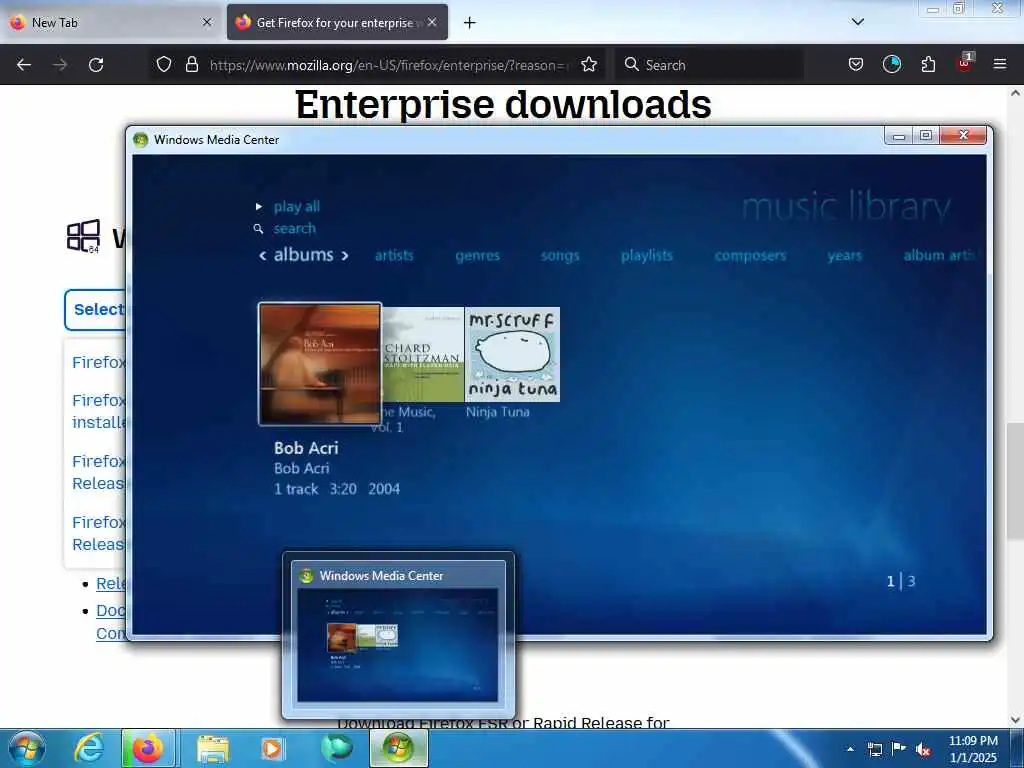1024x768 pixels.
Task: Reload the current Firefox page
Action: tap(96, 65)
